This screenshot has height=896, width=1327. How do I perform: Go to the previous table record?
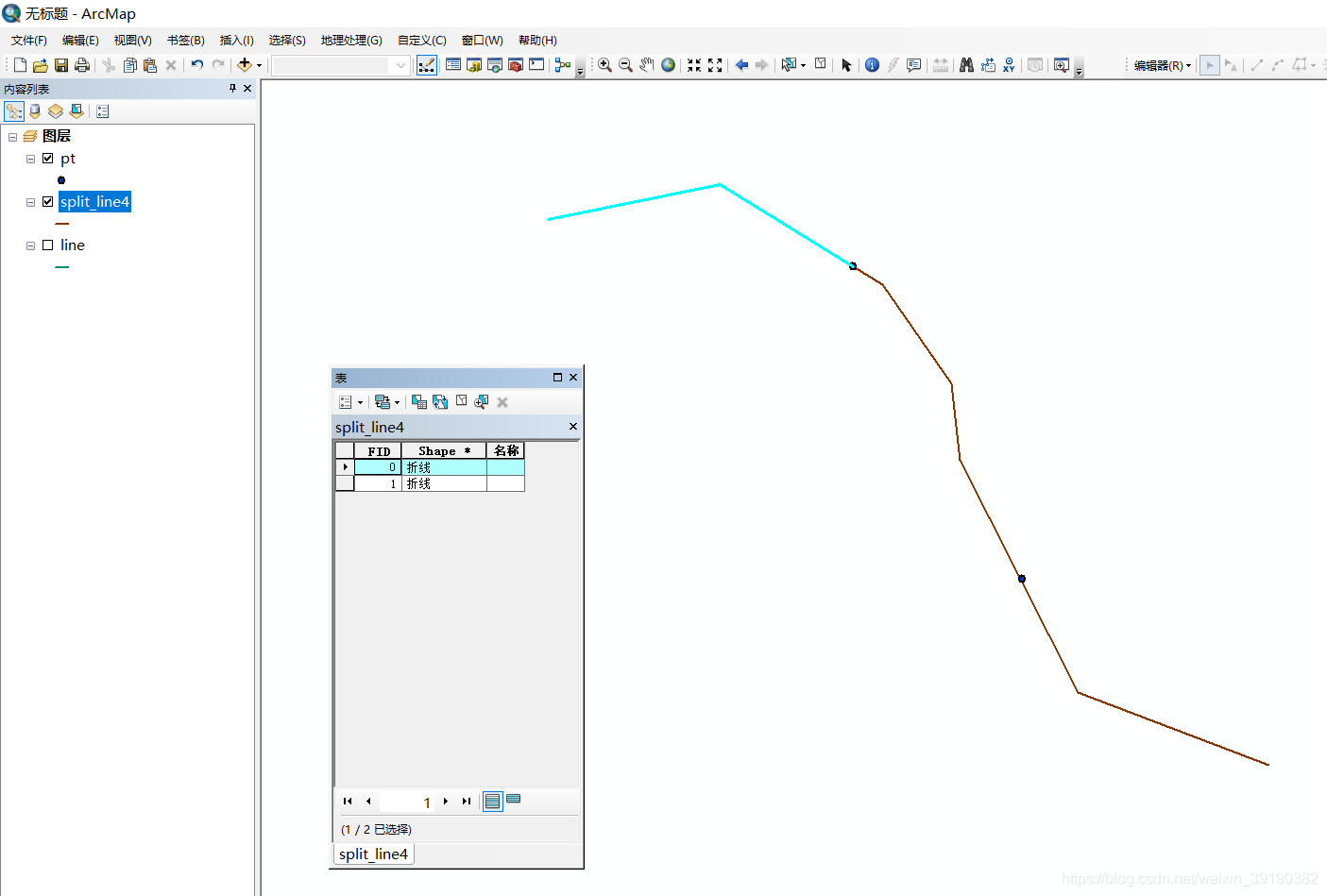click(x=368, y=802)
